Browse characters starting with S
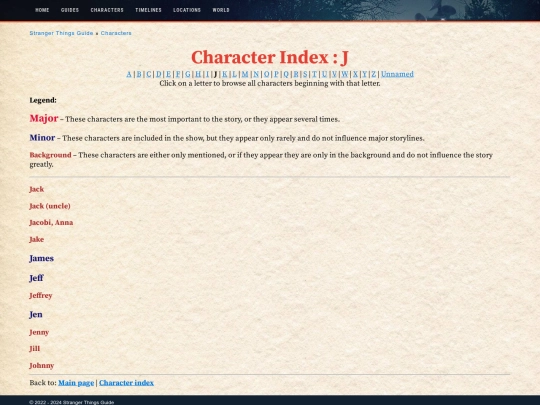 coord(305,74)
